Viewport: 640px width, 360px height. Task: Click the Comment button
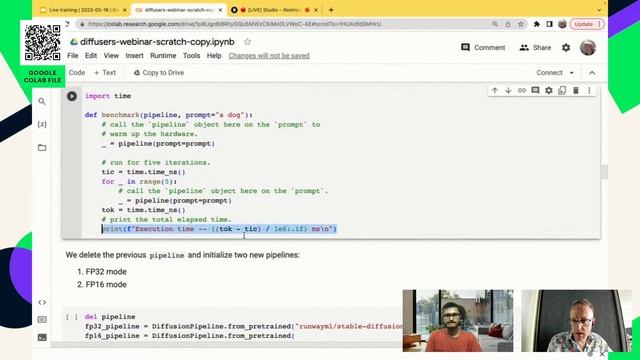483,47
